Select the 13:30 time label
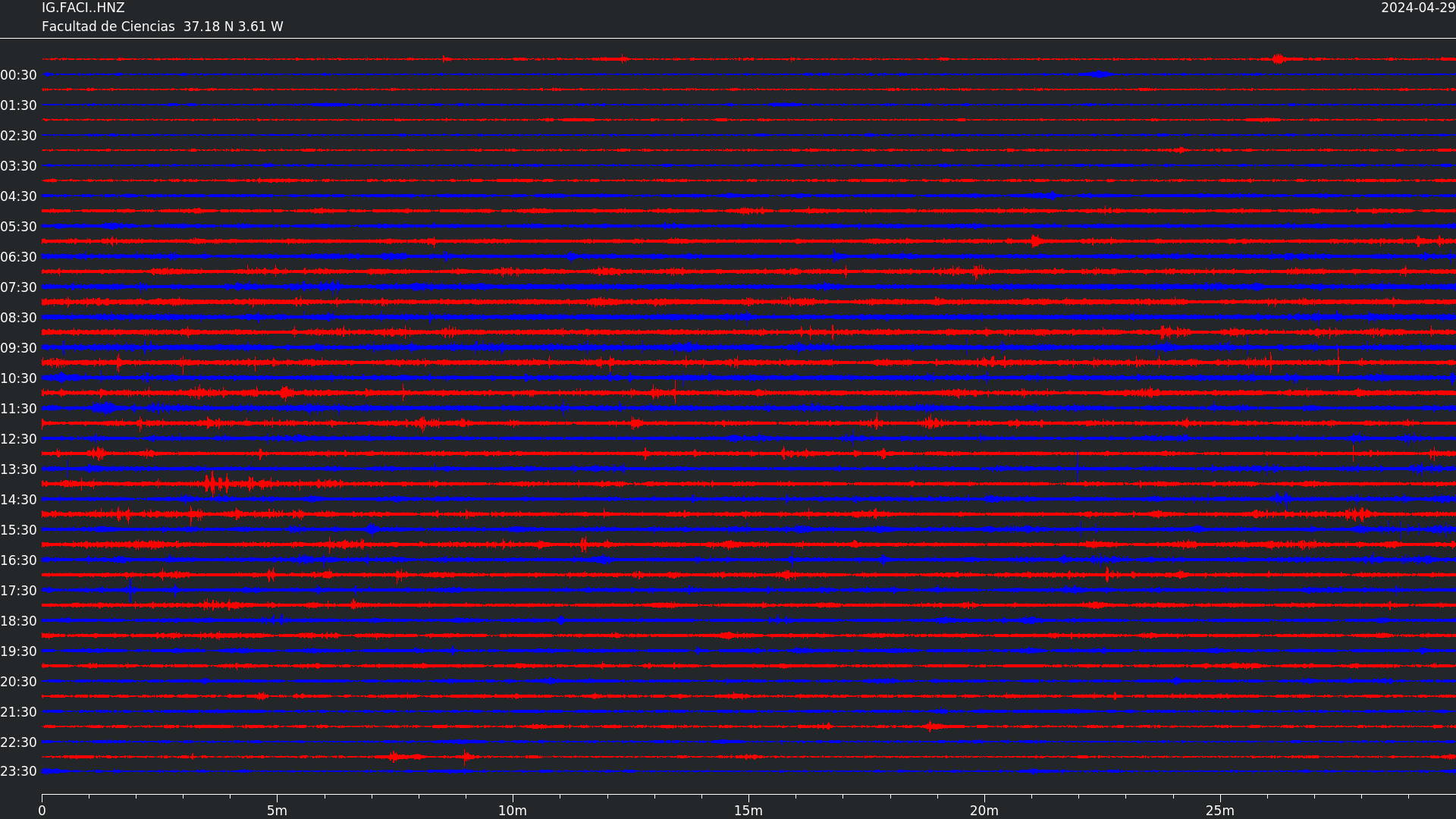 click(x=19, y=469)
